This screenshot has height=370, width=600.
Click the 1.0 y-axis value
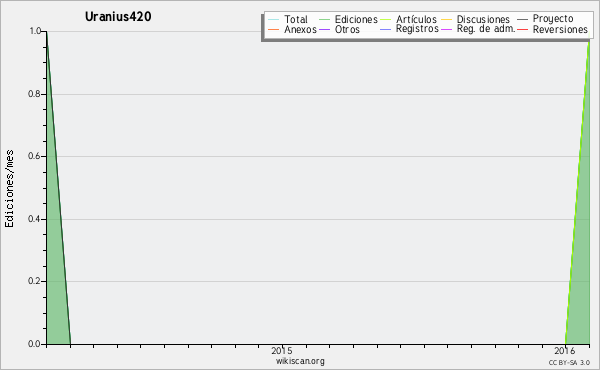click(35, 31)
